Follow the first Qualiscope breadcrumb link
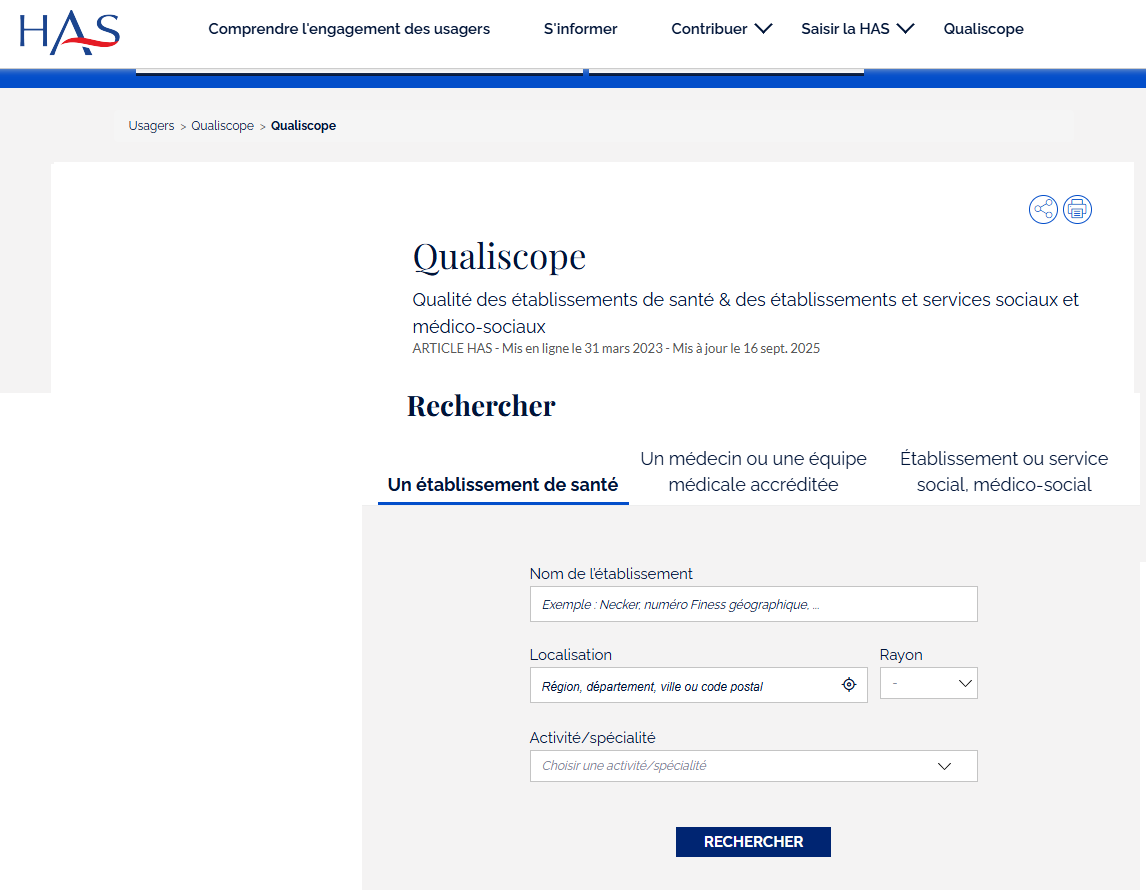Image resolution: width=1146 pixels, height=890 pixels. click(x=222, y=126)
